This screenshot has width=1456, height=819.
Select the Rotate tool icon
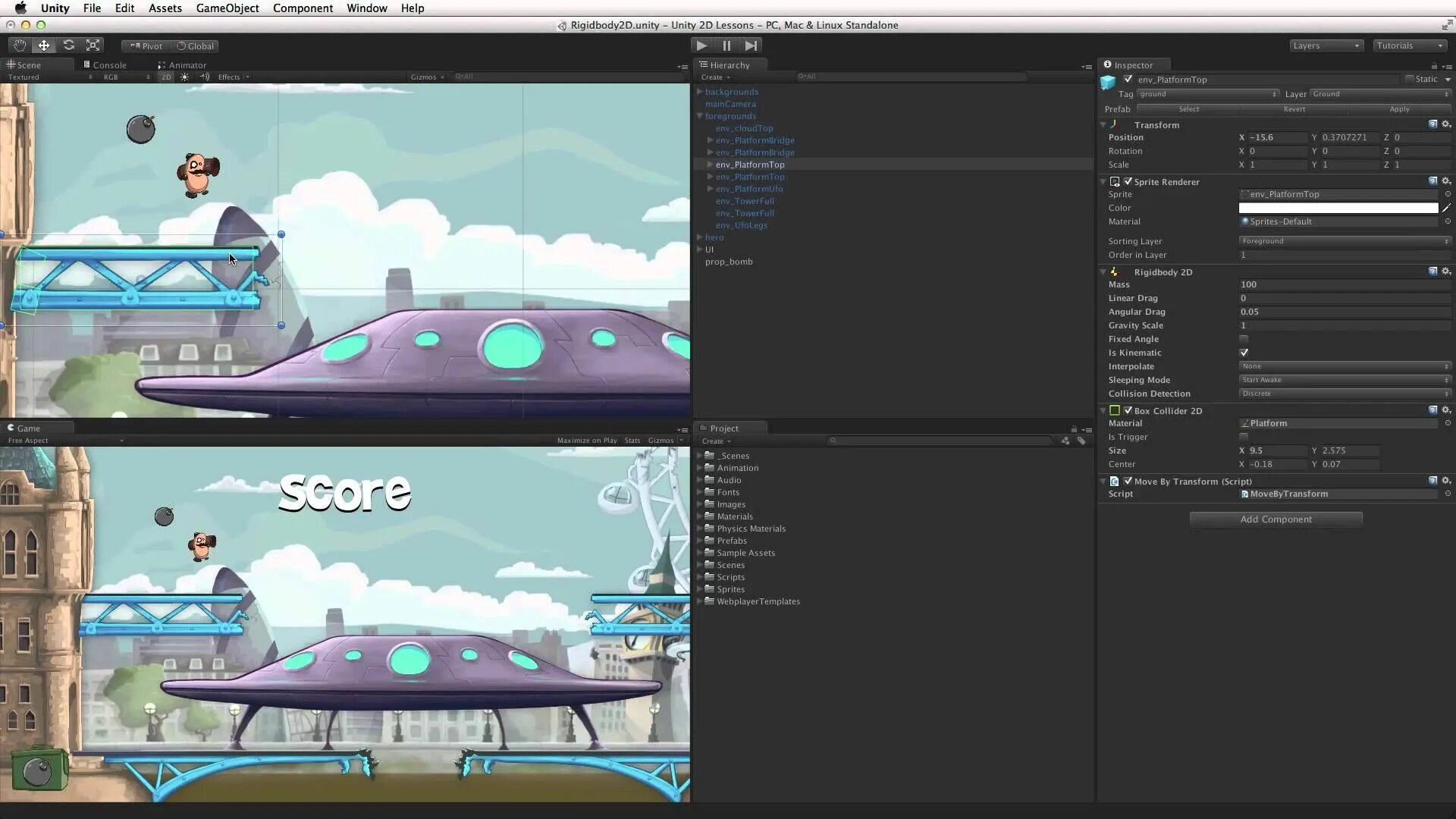pyautogui.click(x=69, y=45)
